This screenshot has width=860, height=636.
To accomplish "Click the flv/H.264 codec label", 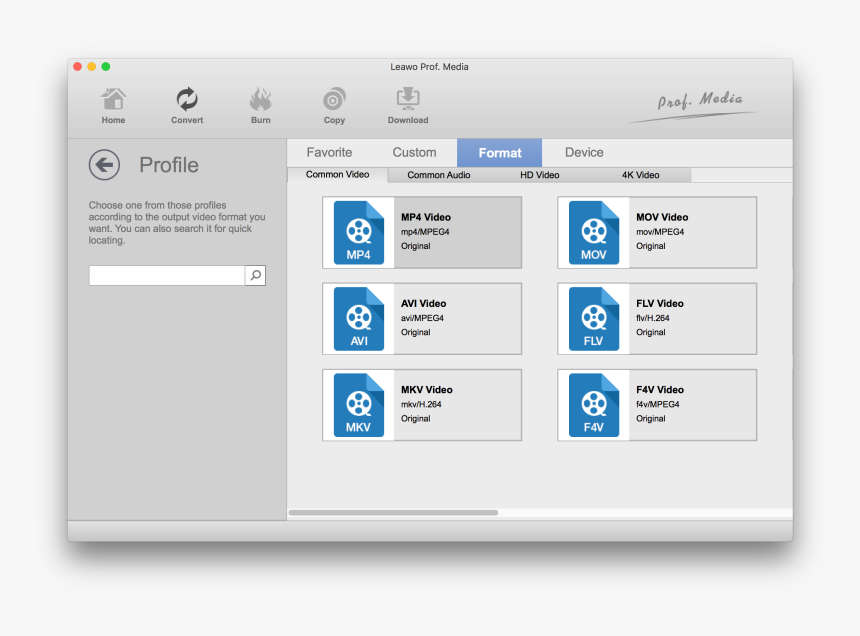I will (x=653, y=318).
